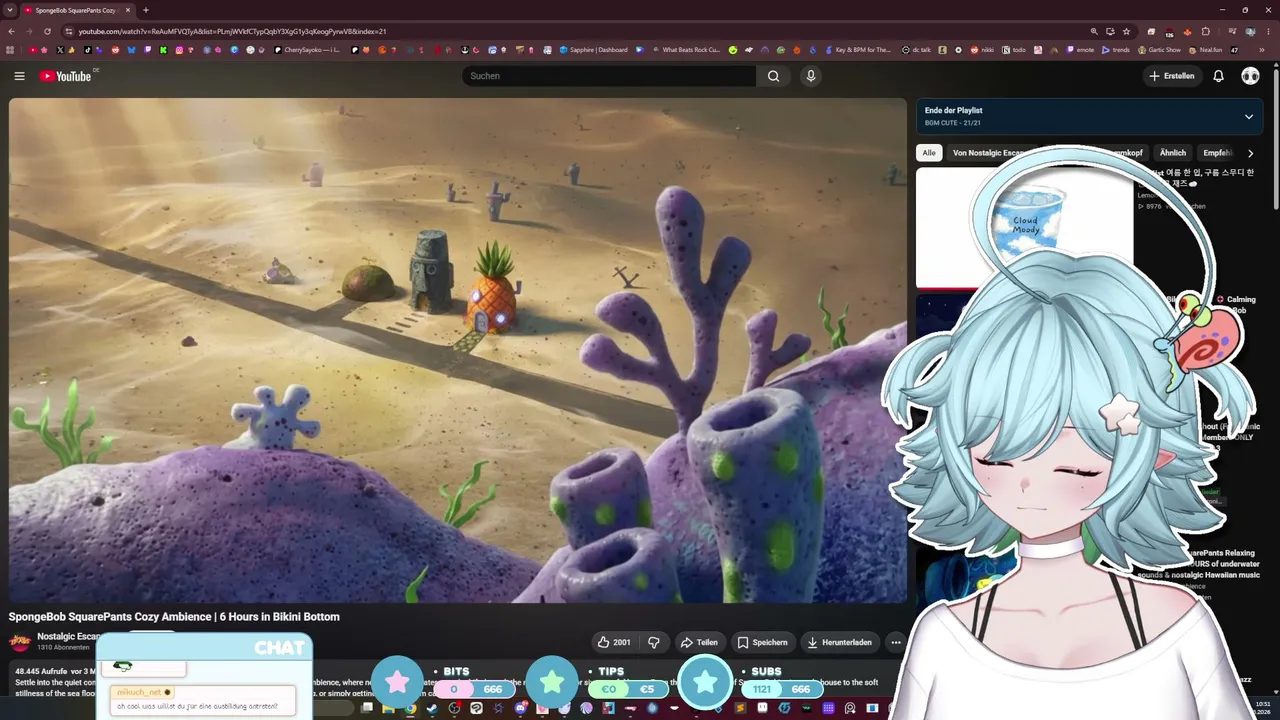
Task: Click the '1310 Abonnenten' subscriber count
Action: (63, 648)
